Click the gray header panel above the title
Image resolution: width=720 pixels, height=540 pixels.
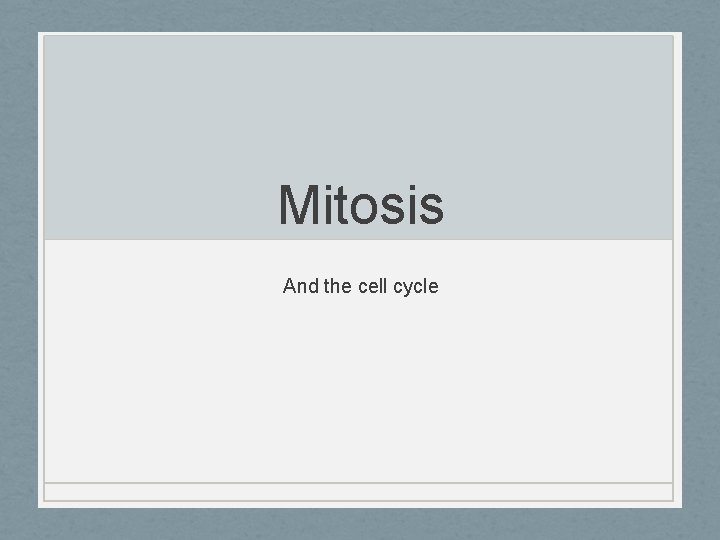pyautogui.click(x=360, y=110)
